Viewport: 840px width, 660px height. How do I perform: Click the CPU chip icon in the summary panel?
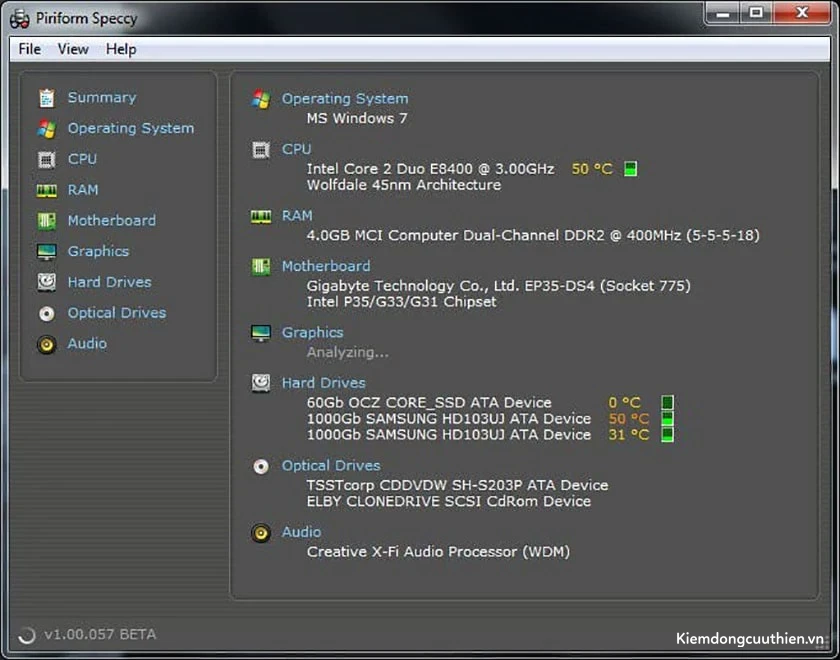coord(261,150)
